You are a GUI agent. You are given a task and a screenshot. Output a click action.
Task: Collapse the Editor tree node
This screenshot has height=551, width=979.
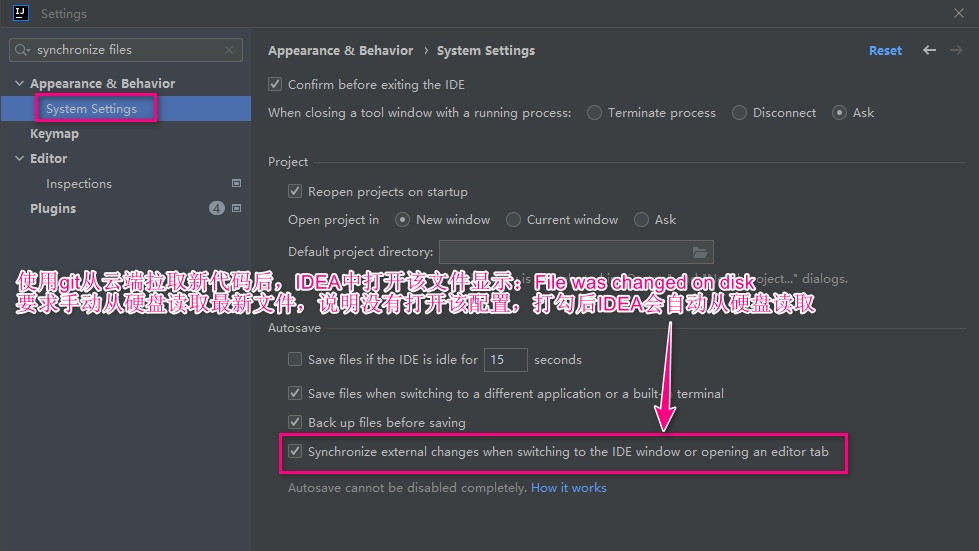[19, 158]
